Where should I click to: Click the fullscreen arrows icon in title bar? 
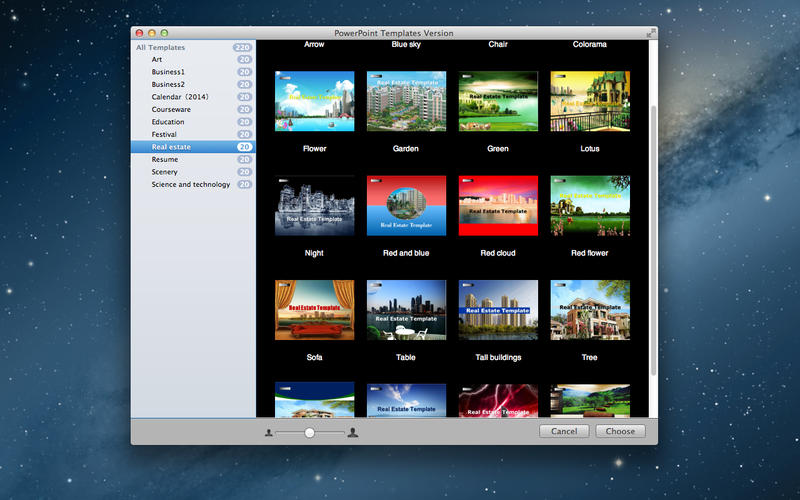coord(652,33)
